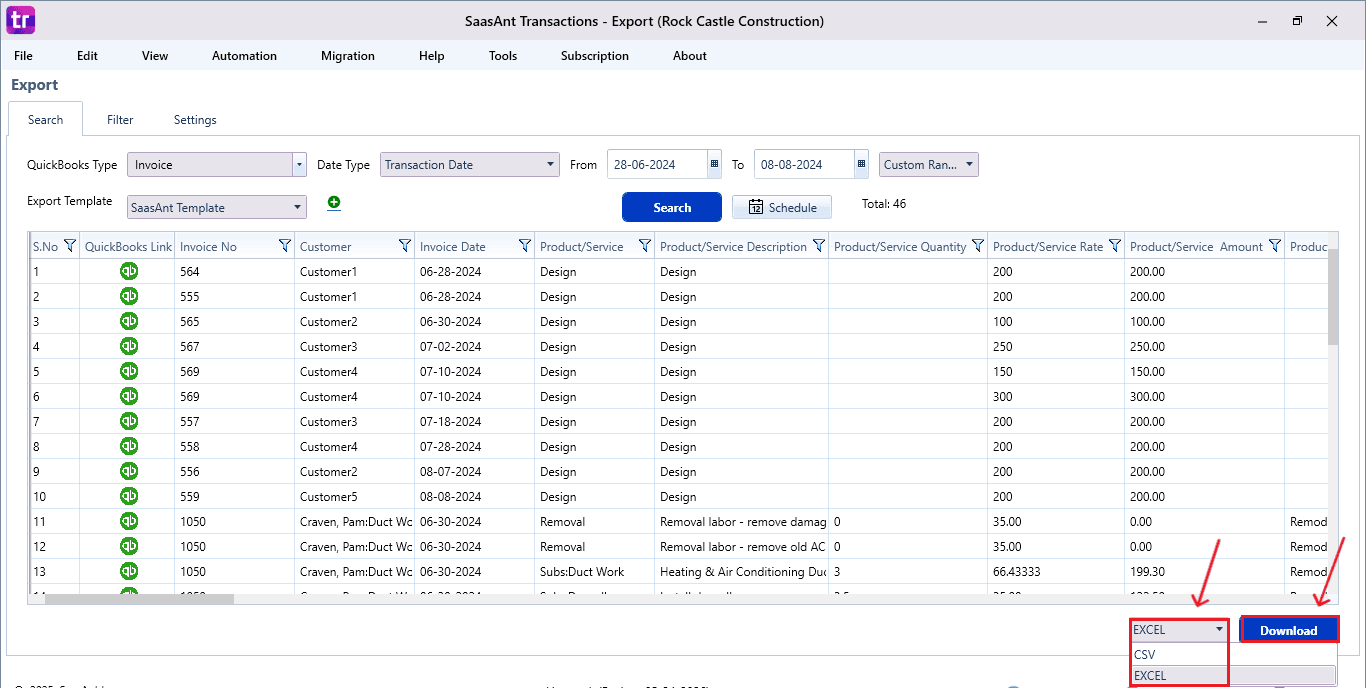Screen dimensions: 1366x688
Task: Expand the QuickBooks Type dropdown
Action: tap(299, 165)
